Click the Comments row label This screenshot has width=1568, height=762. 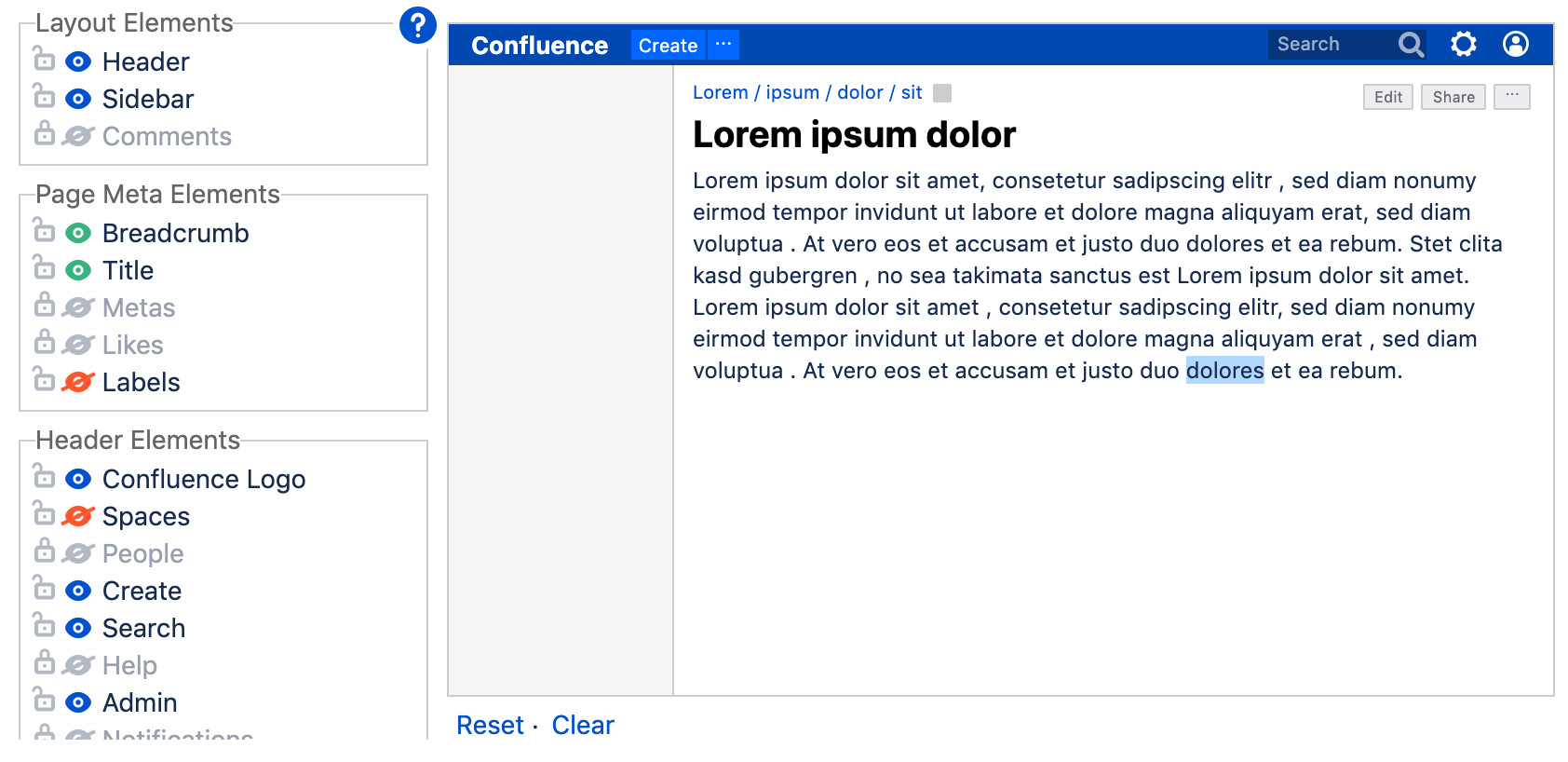(x=167, y=136)
